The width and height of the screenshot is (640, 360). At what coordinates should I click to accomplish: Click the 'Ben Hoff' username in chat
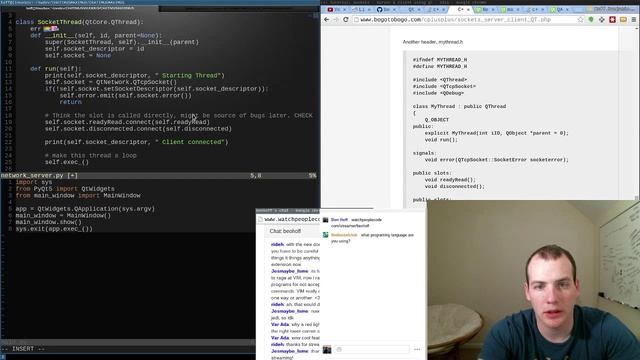click(x=339, y=220)
